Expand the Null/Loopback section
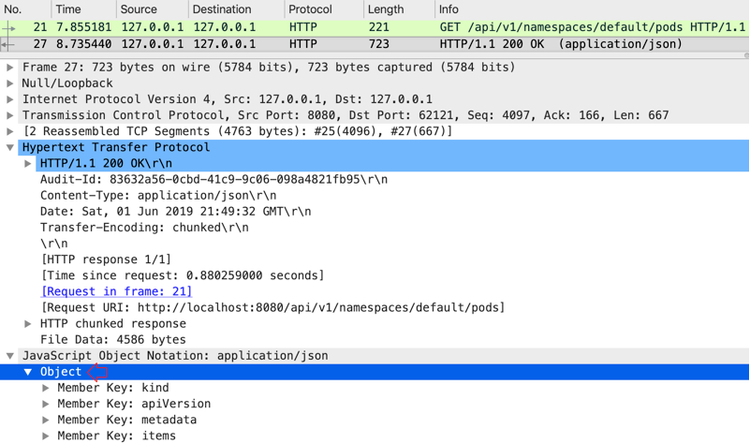750x445 pixels. pos(10,83)
